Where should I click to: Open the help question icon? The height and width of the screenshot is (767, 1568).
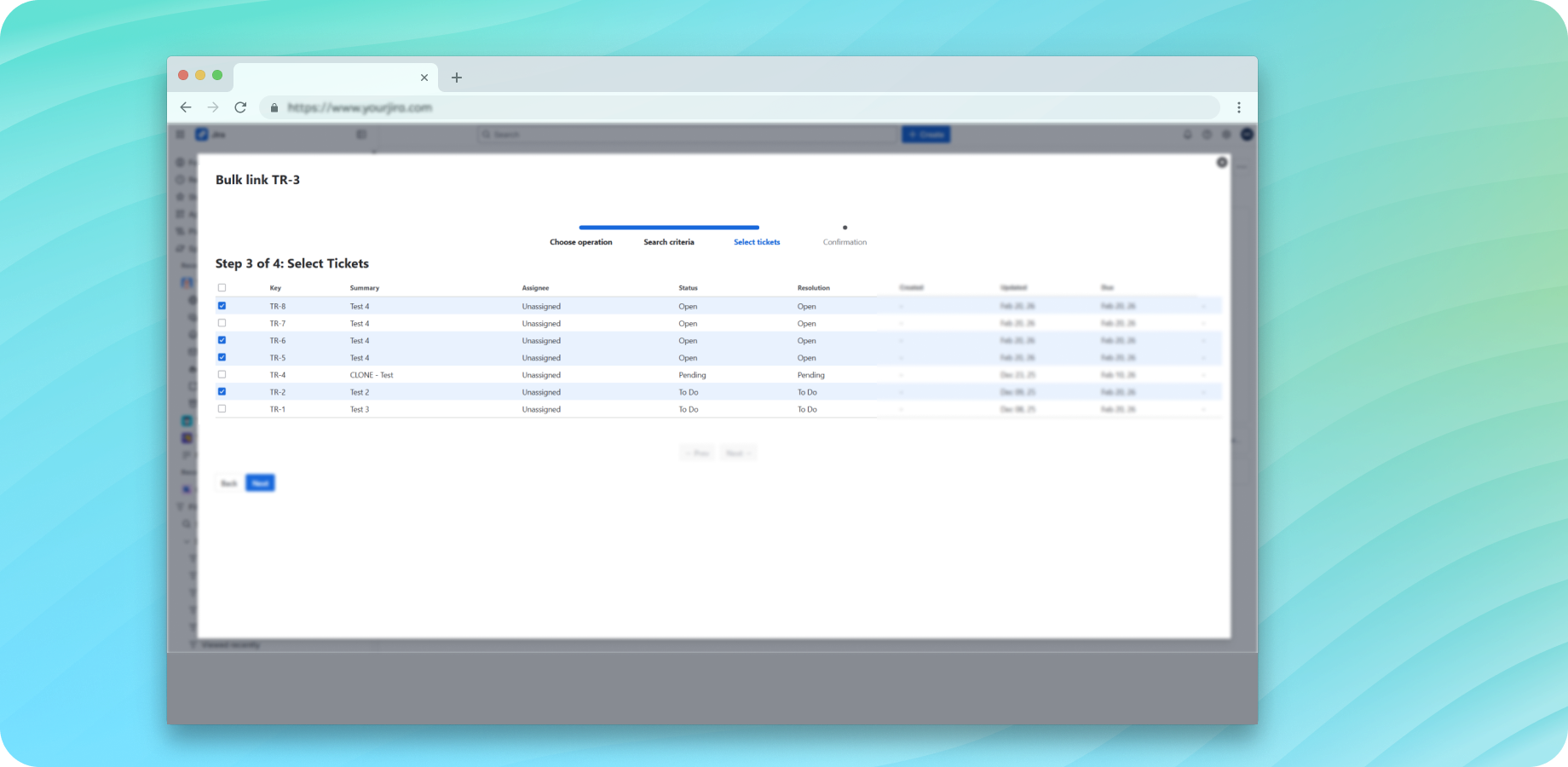click(x=1207, y=135)
